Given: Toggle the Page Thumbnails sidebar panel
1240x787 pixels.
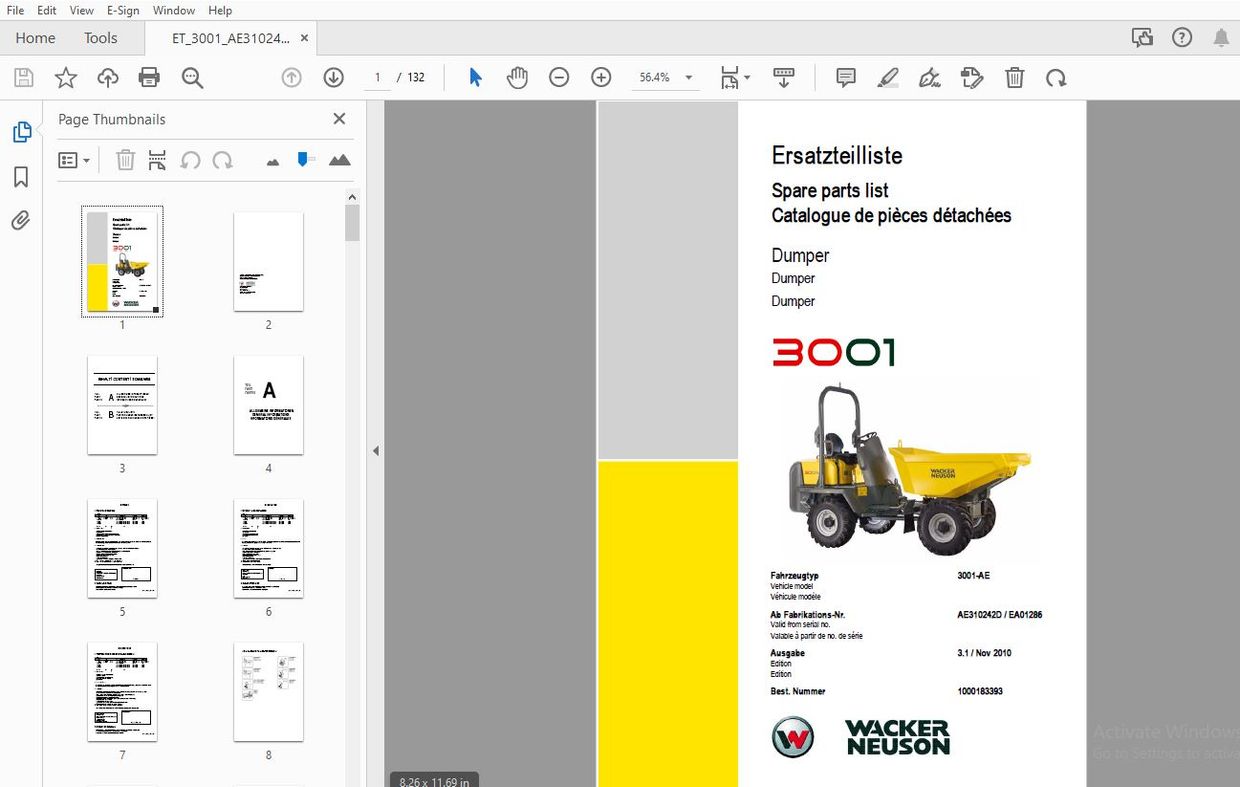Looking at the screenshot, I should (22, 131).
